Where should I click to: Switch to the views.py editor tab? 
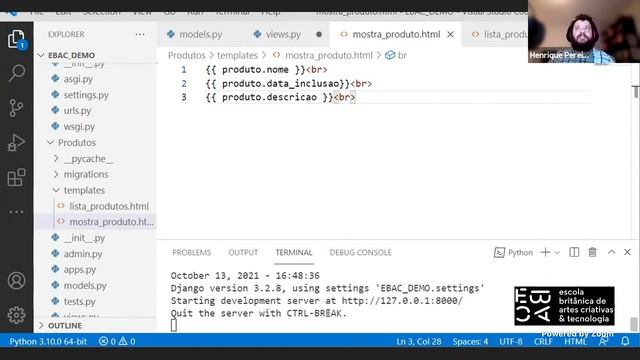click(x=283, y=35)
